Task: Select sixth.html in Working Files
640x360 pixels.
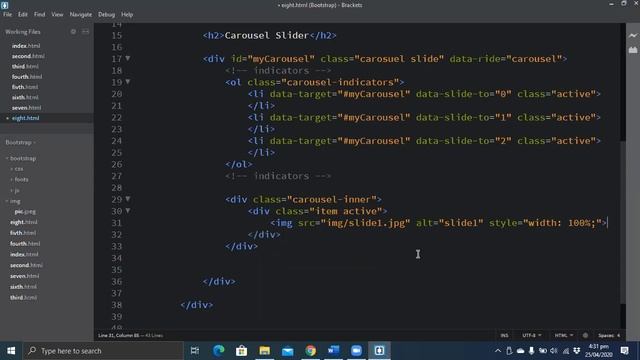Action: click(25, 97)
